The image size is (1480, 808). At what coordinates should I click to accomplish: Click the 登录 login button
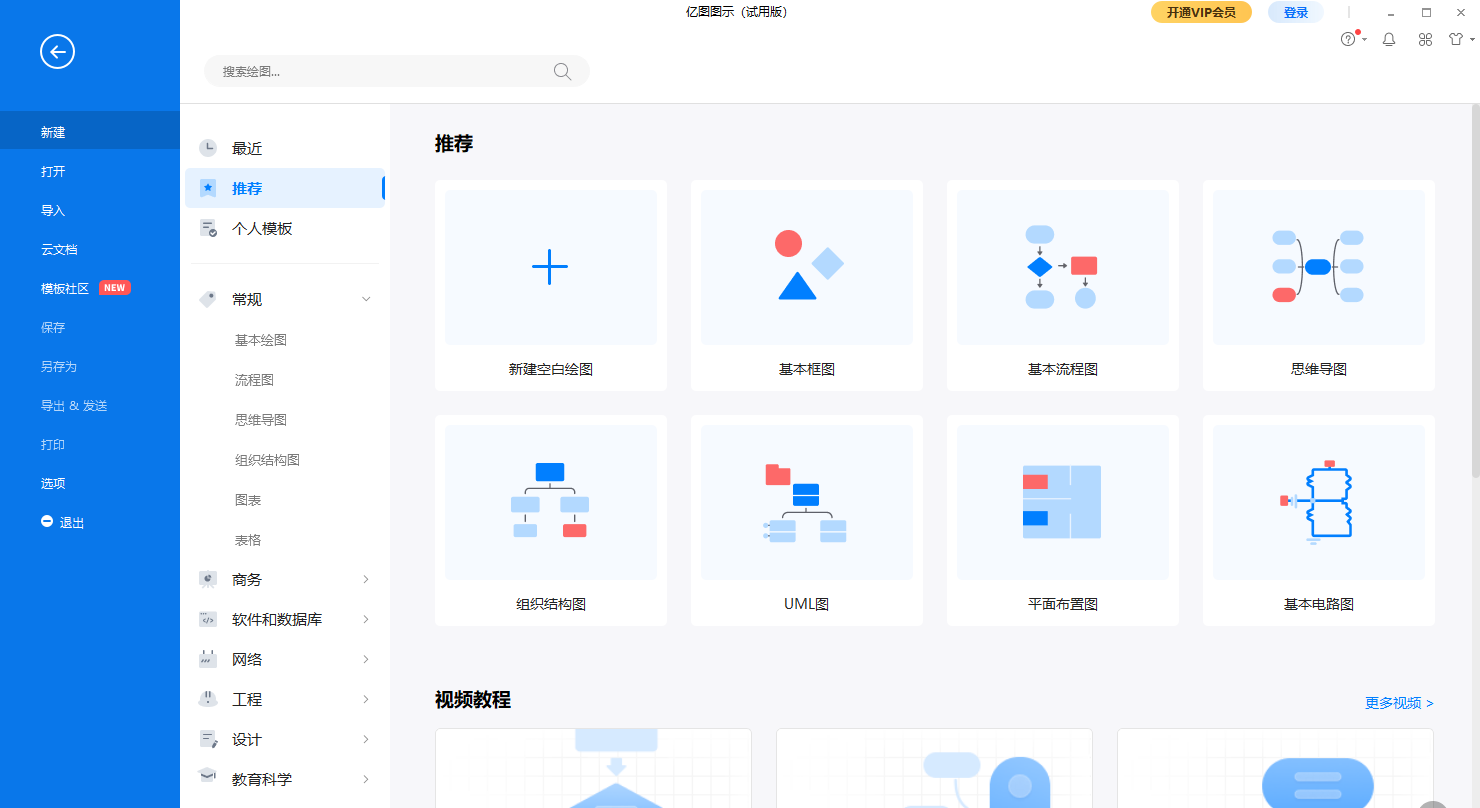click(1295, 12)
